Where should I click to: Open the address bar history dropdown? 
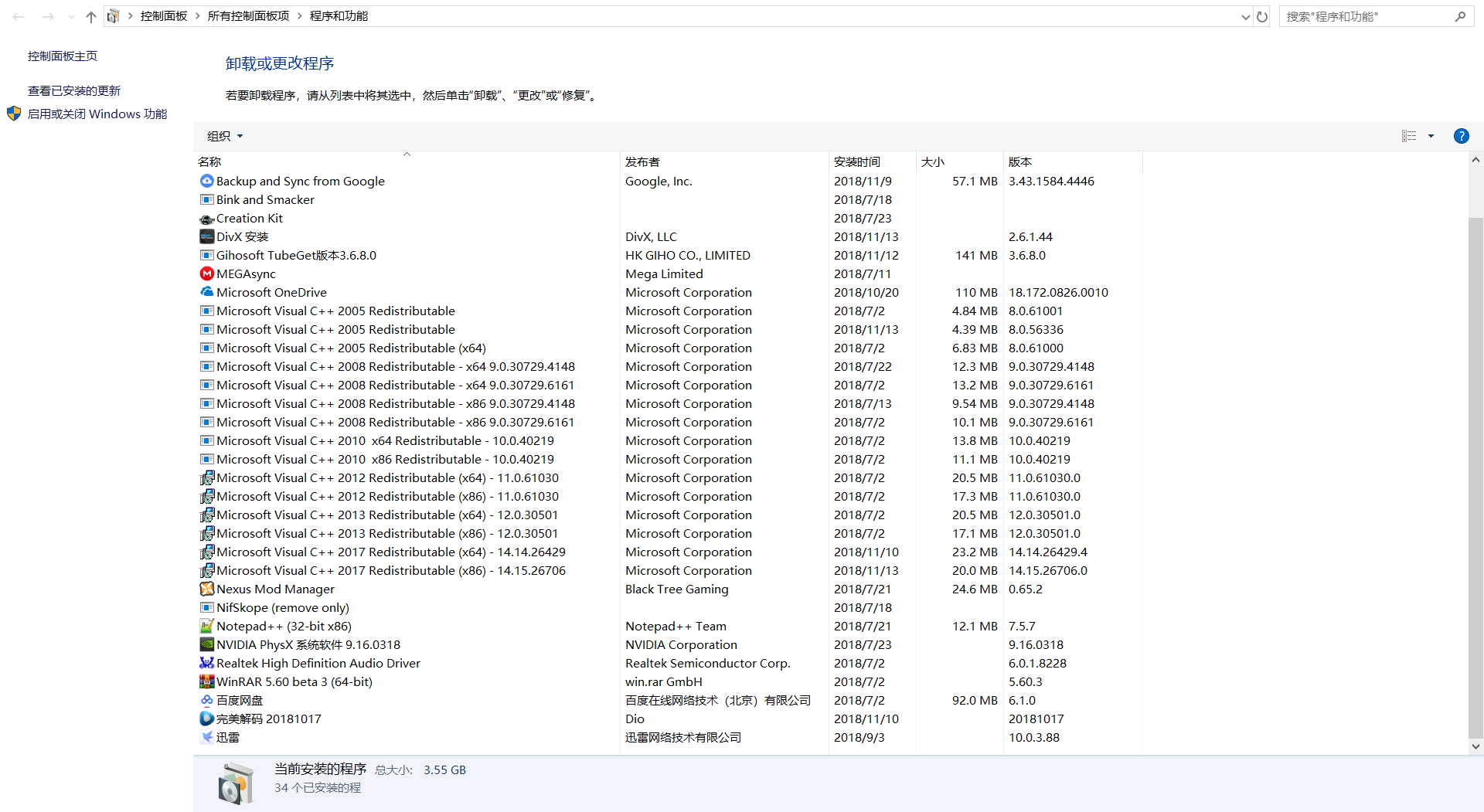1245,16
